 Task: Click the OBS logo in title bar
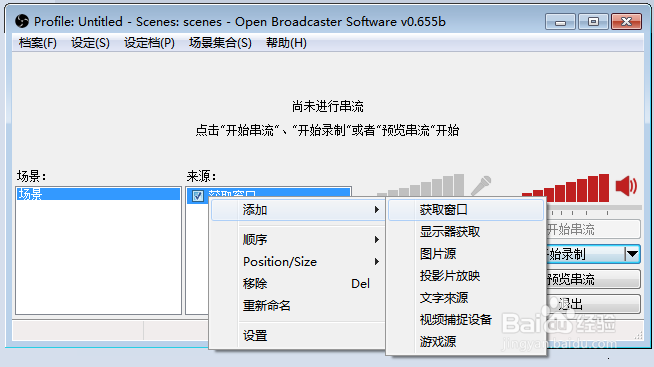click(x=22, y=21)
